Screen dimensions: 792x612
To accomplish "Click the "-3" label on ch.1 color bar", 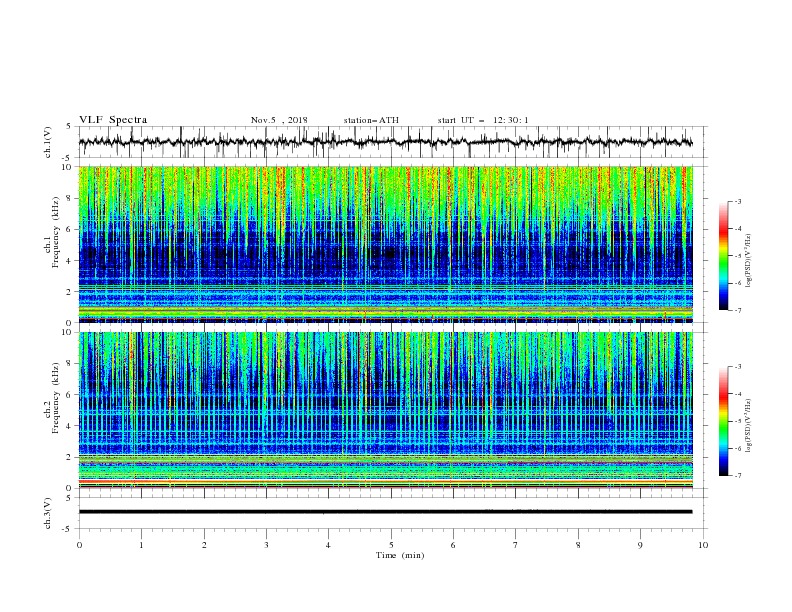I will pyautogui.click(x=737, y=201).
